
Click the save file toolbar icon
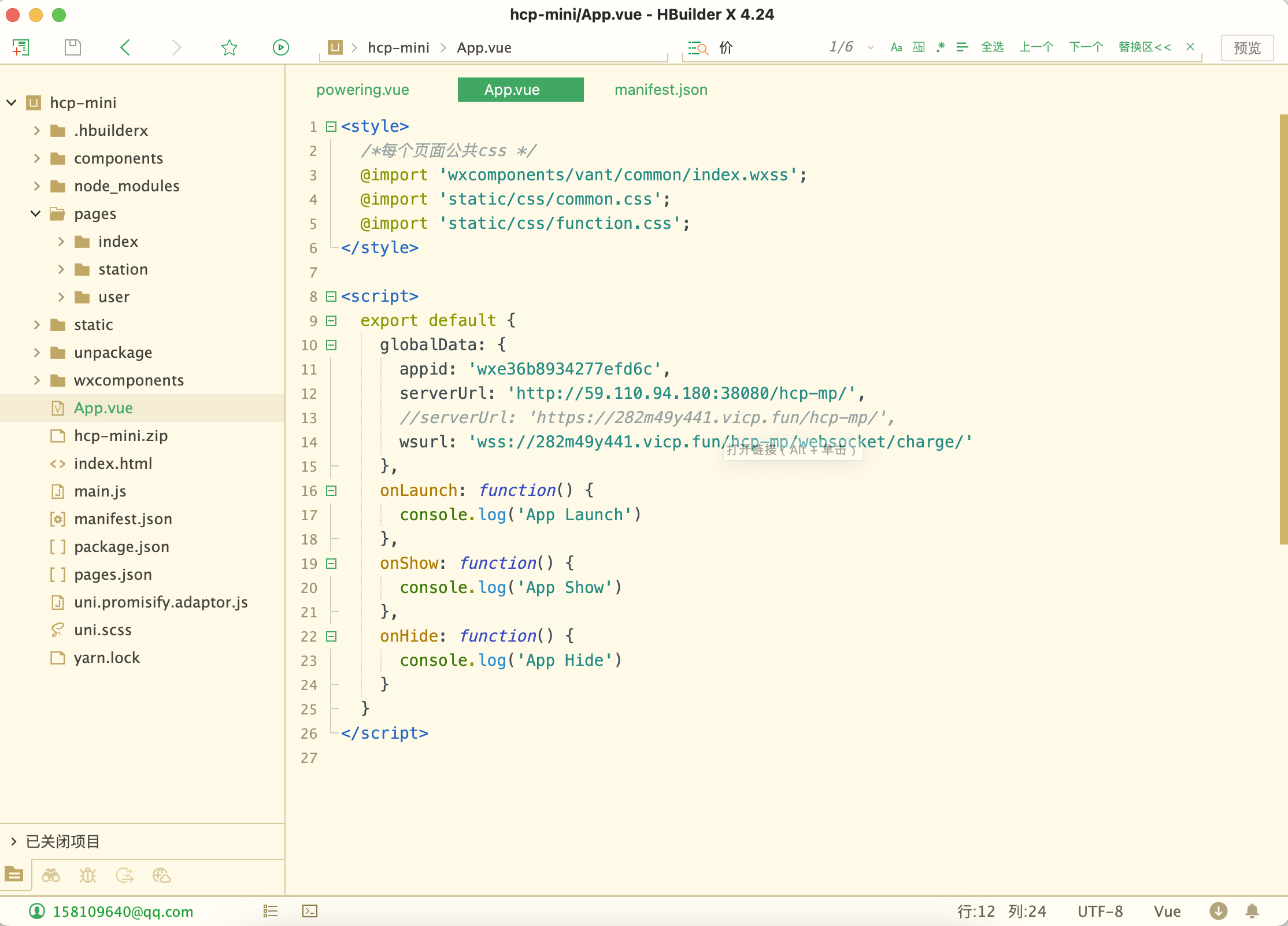73,47
